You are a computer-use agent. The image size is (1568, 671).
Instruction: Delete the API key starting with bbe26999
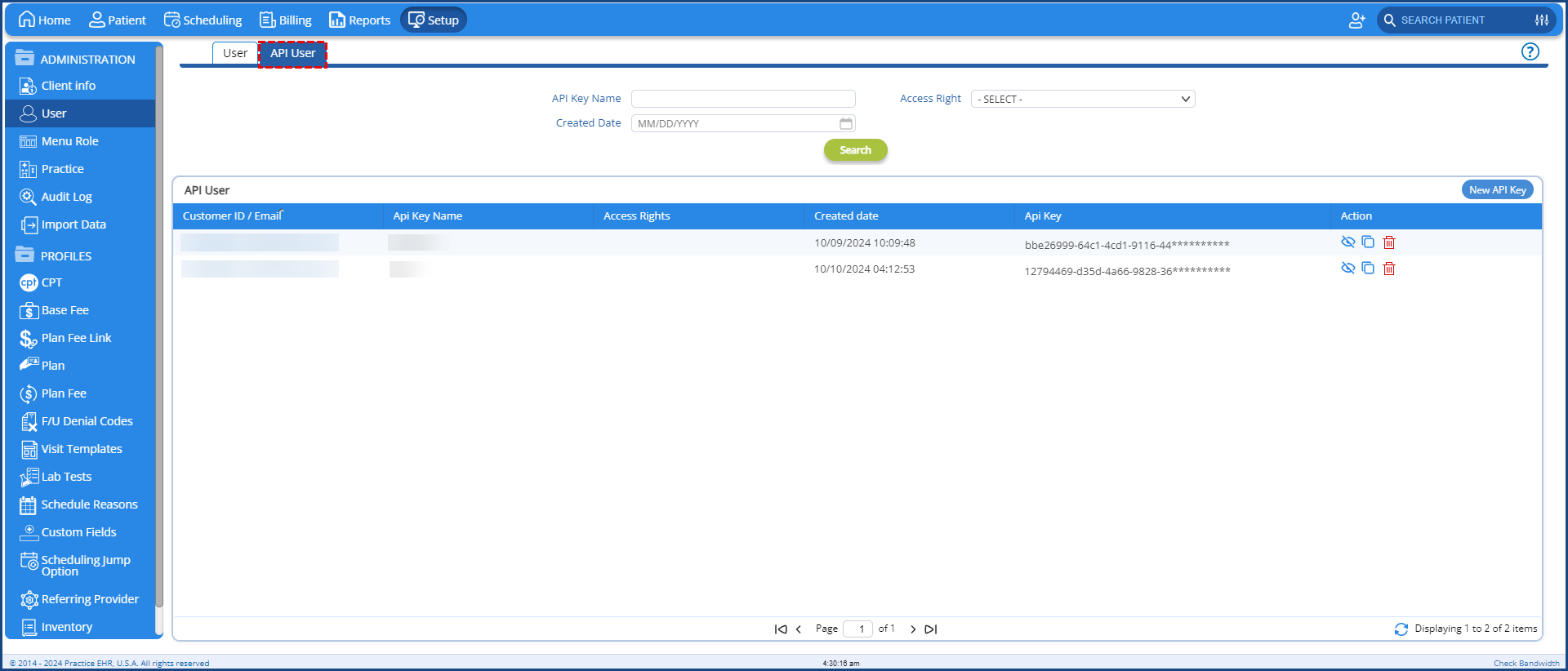coord(1389,242)
